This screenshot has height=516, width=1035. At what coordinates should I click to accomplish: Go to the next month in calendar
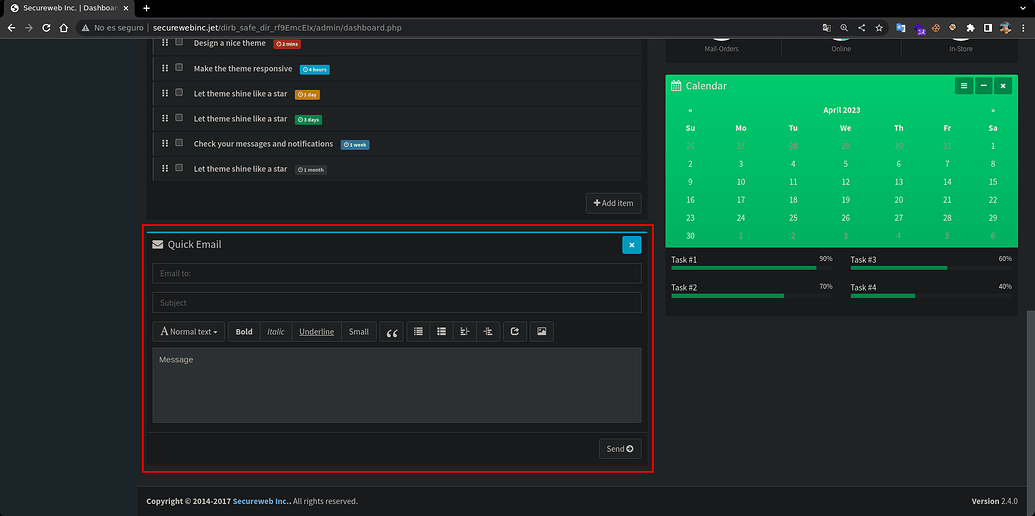(x=993, y=111)
